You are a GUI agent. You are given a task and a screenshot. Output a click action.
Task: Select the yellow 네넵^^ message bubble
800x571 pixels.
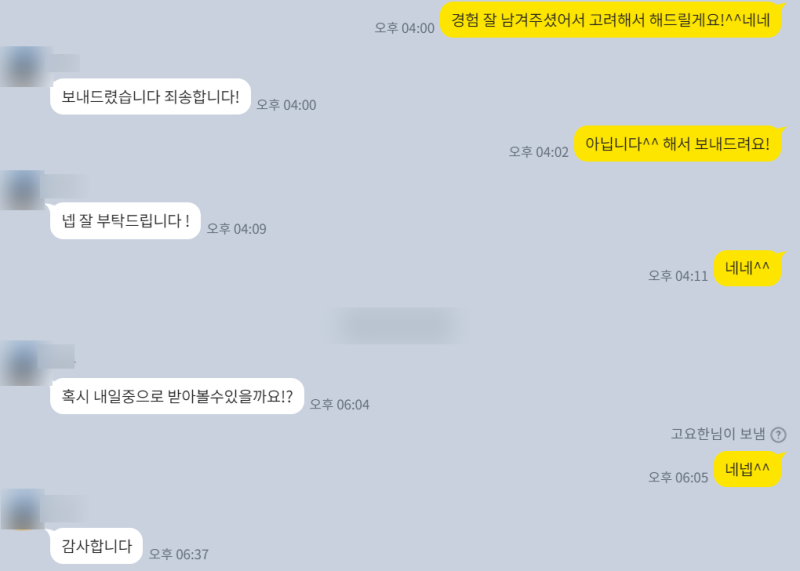click(x=747, y=469)
